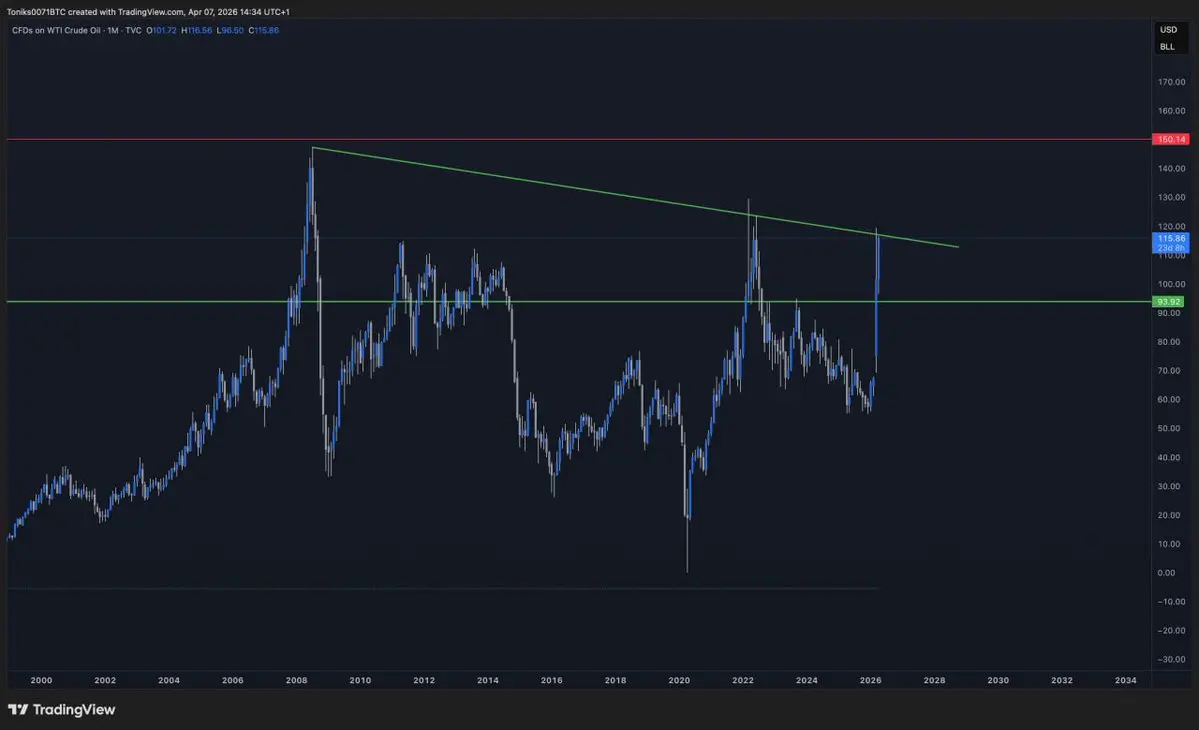Screen dimensions: 1199x730
Task: Click the 130.00 price axis label
Action: (x=1171, y=197)
